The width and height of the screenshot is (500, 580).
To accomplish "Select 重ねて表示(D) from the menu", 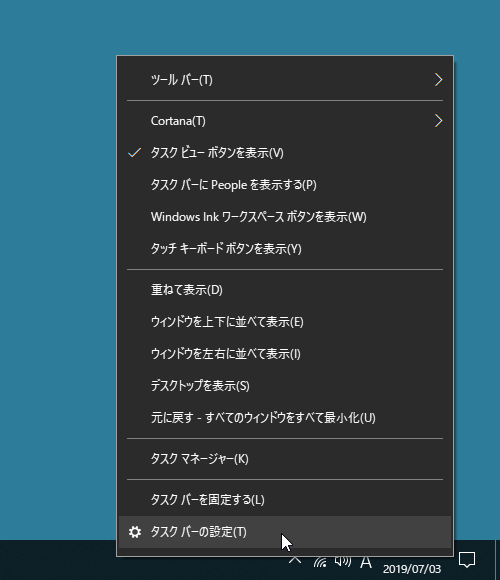I will point(285,290).
